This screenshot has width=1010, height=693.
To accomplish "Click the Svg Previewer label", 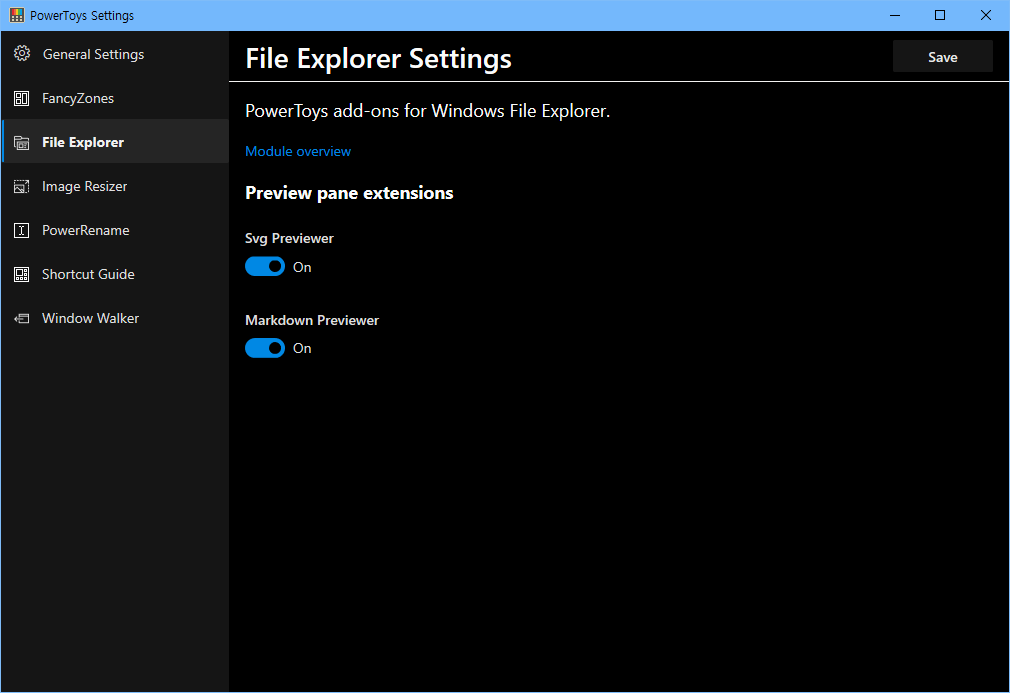I will (289, 238).
